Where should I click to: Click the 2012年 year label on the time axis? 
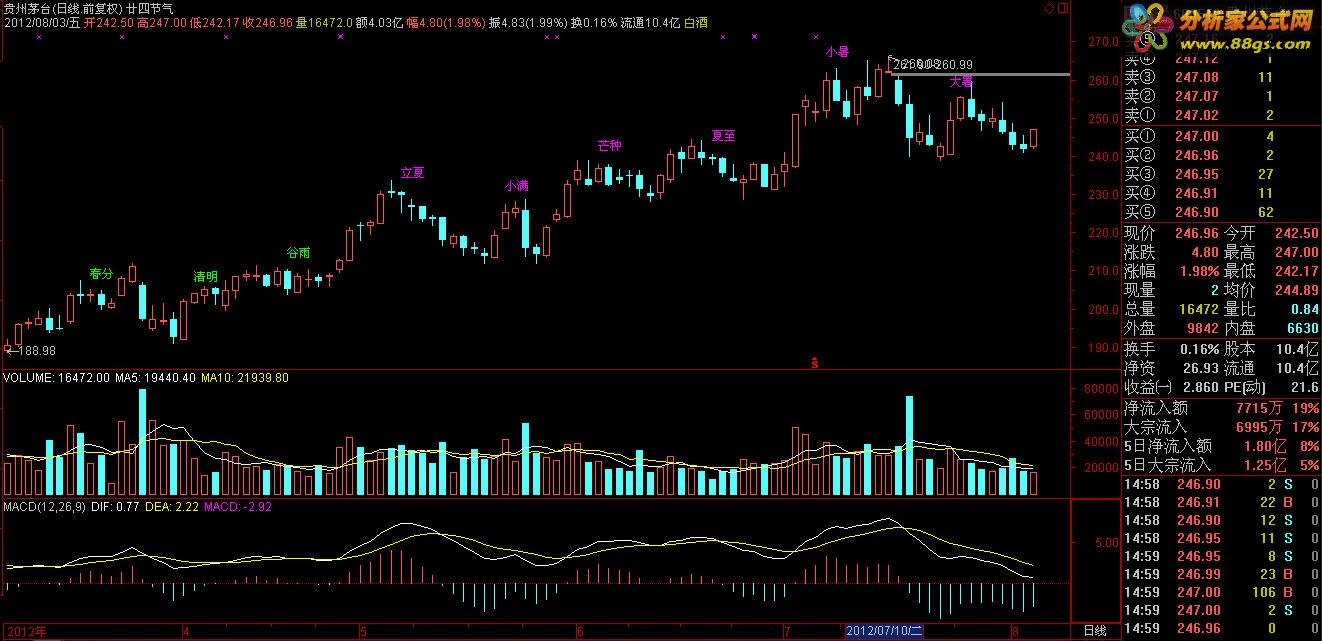point(25,631)
